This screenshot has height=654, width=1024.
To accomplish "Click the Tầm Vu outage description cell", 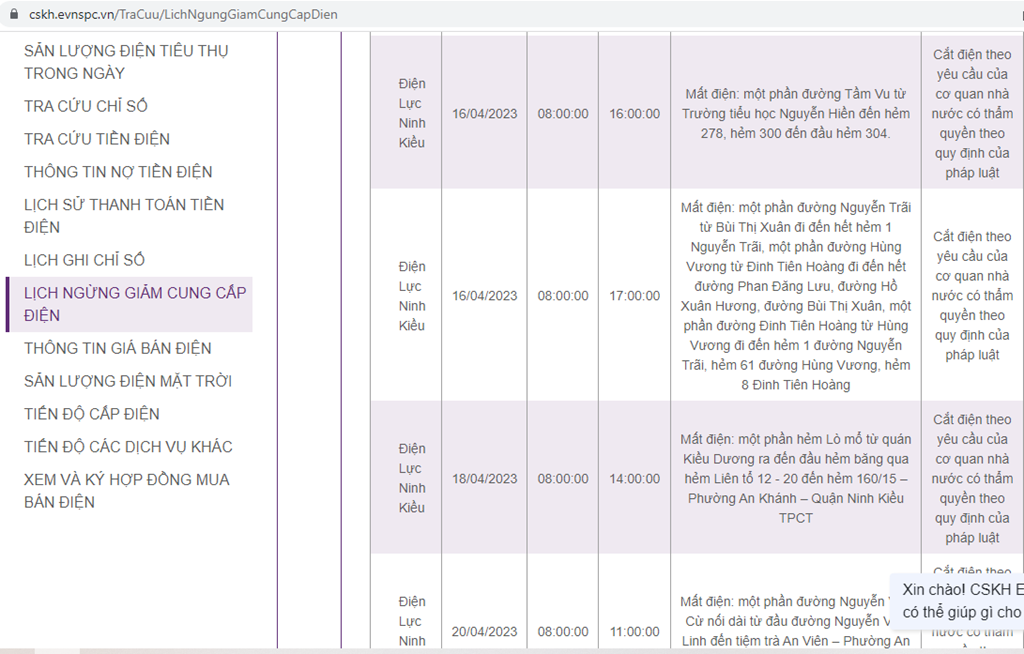I will pyautogui.click(x=795, y=114).
